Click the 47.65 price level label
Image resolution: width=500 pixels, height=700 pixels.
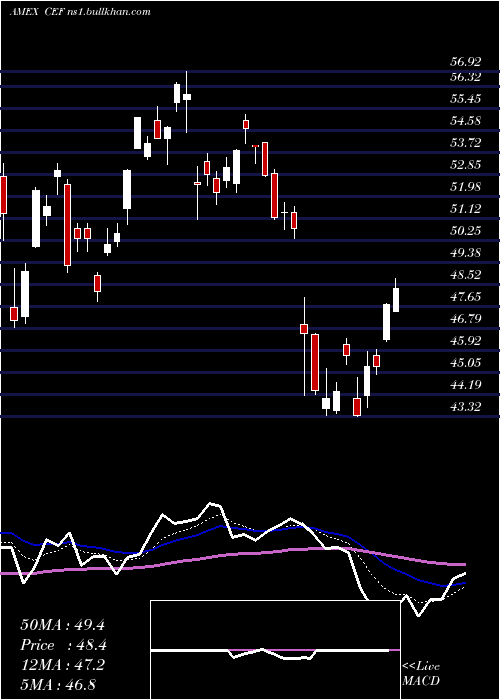click(465, 296)
